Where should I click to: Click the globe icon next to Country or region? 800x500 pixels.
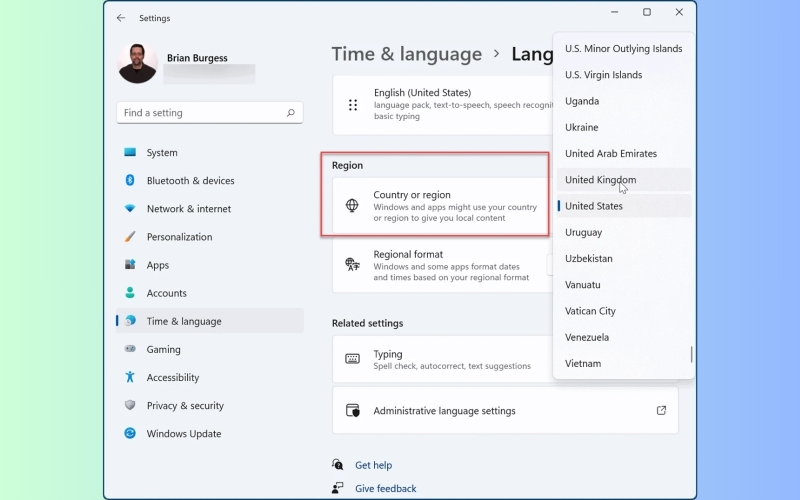[x=352, y=206]
